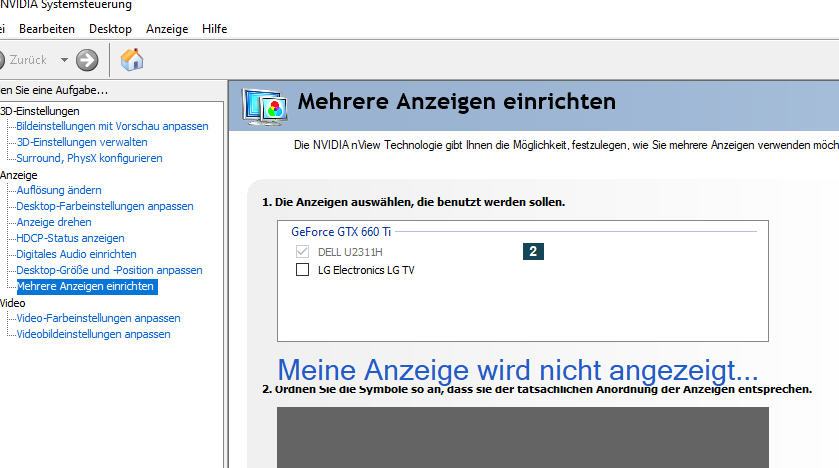The height and width of the screenshot is (468, 839).
Task: Click the display number 2 badge
Action: tap(533, 251)
